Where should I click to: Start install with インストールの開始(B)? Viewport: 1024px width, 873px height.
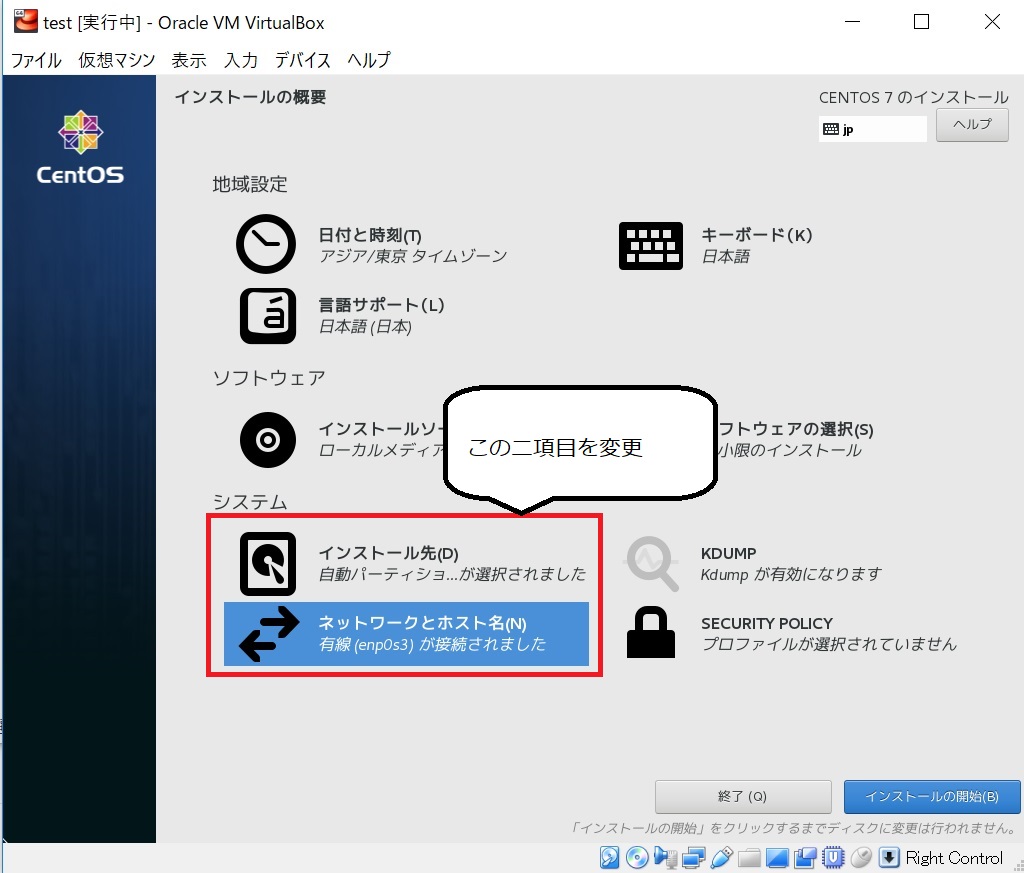pyautogui.click(x=932, y=797)
